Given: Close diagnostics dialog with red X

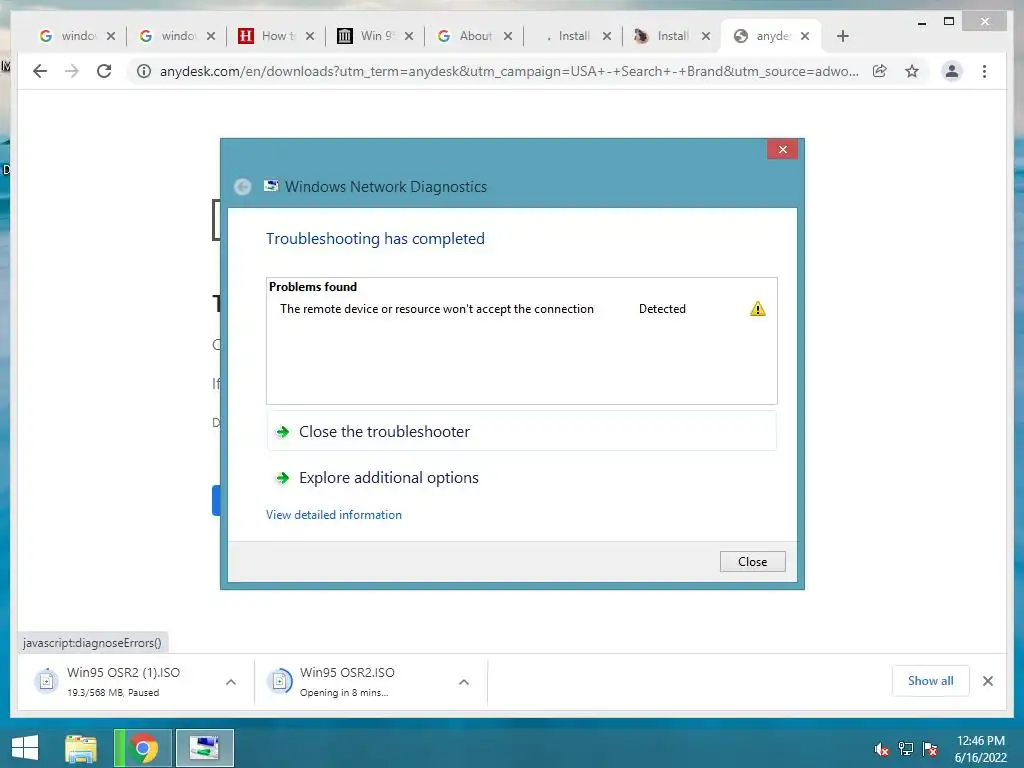Looking at the screenshot, I should coord(782,150).
